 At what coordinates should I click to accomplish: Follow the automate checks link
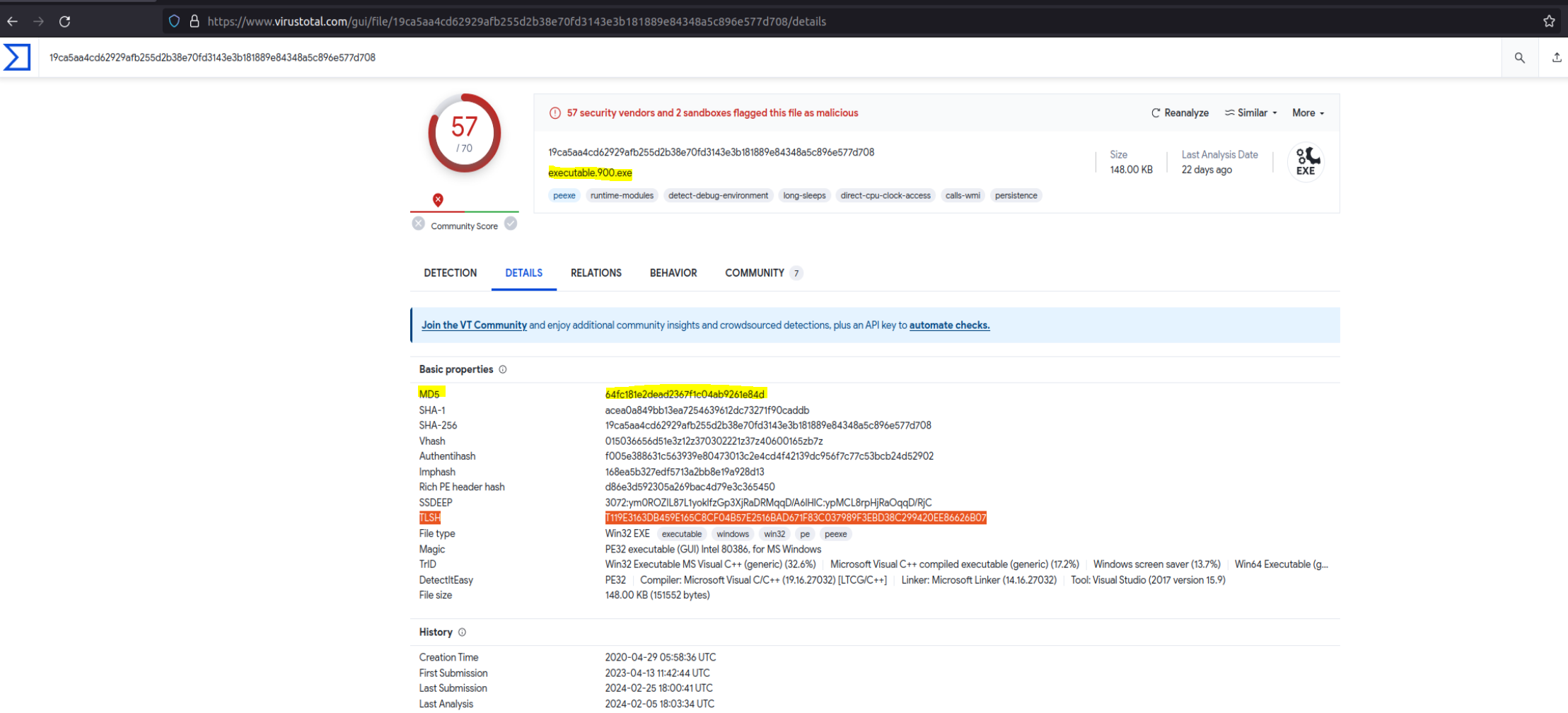[x=949, y=325]
